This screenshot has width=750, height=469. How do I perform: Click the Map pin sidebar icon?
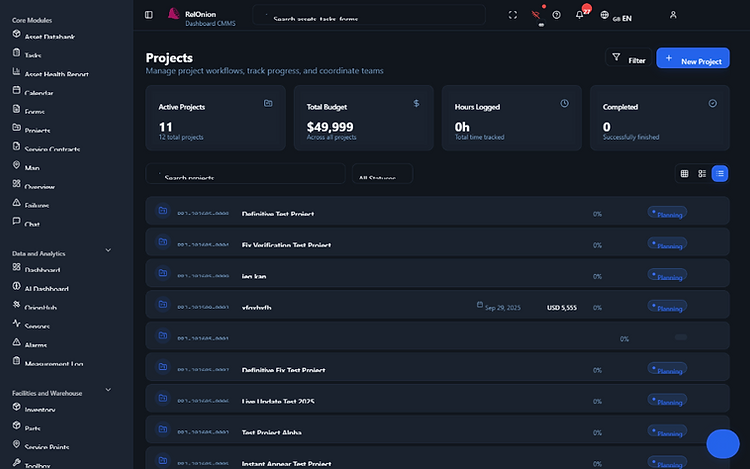point(16,165)
